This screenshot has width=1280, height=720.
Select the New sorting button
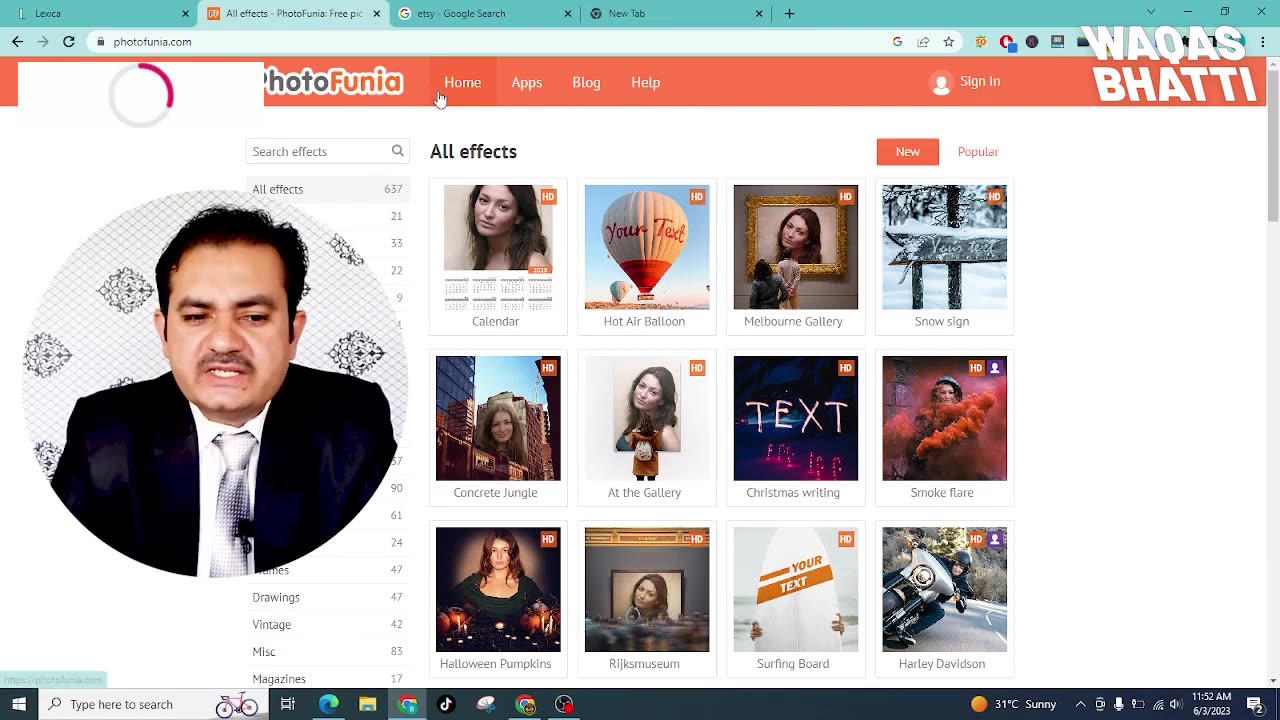point(907,152)
